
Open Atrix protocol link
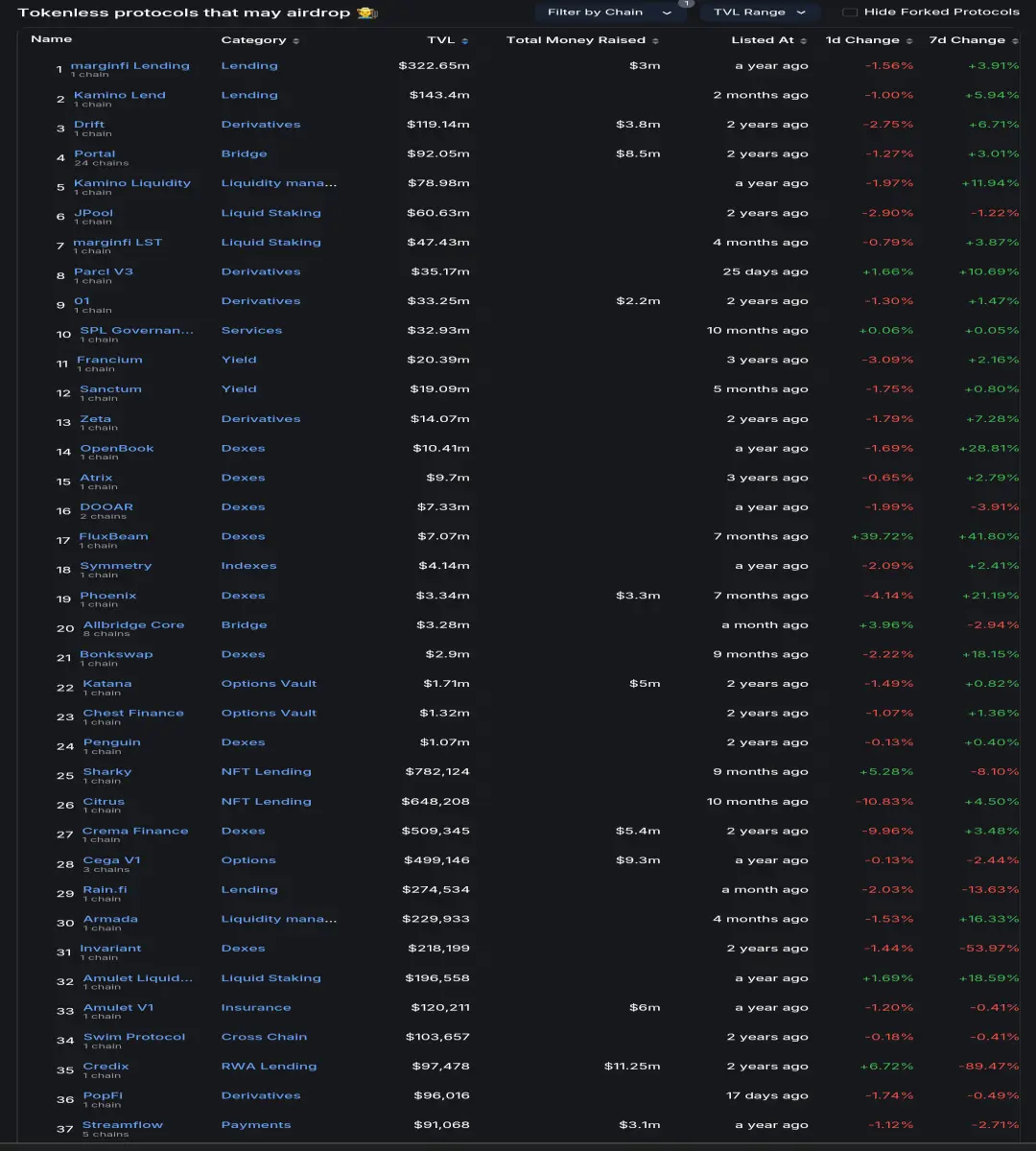tap(96, 478)
